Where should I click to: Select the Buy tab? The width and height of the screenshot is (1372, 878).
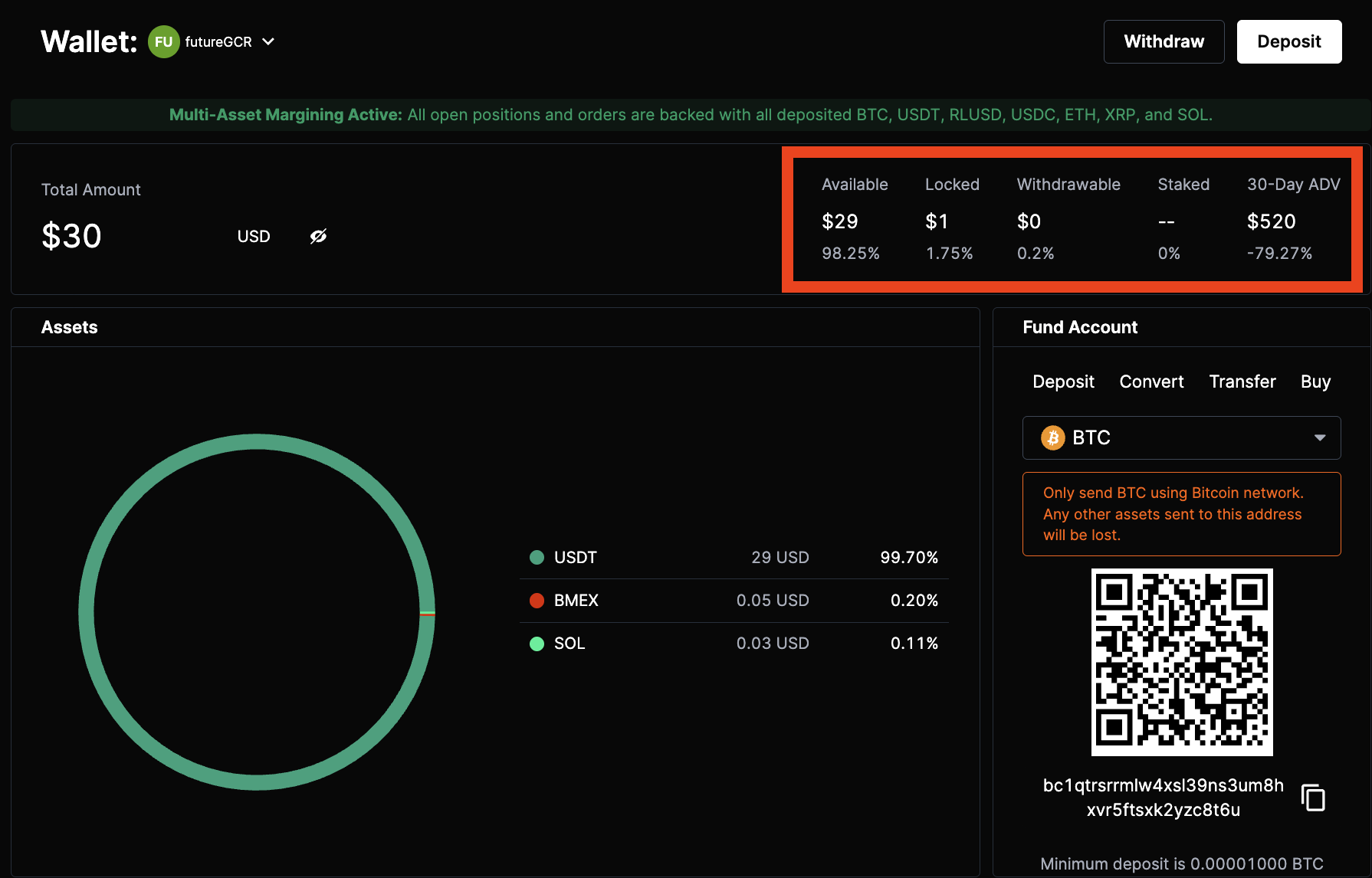tap(1315, 382)
